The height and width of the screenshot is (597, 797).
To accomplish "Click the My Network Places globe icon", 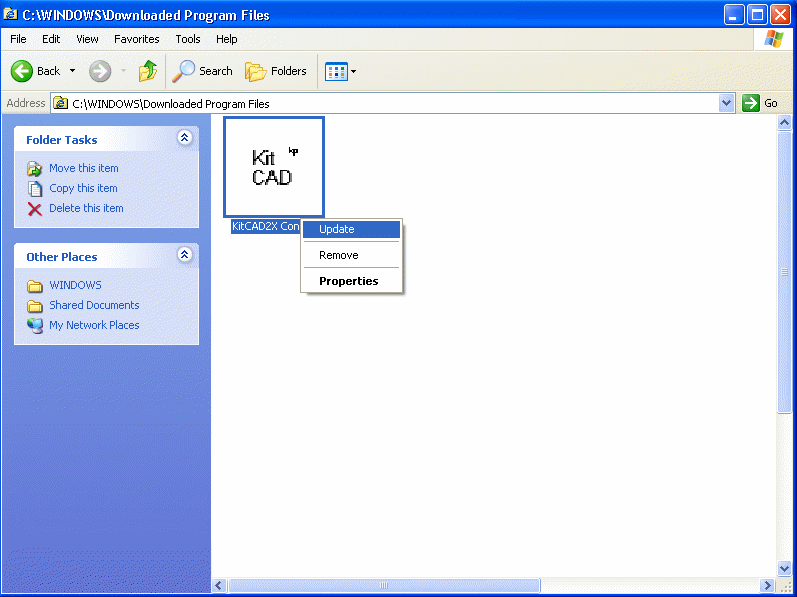I will click(35, 326).
